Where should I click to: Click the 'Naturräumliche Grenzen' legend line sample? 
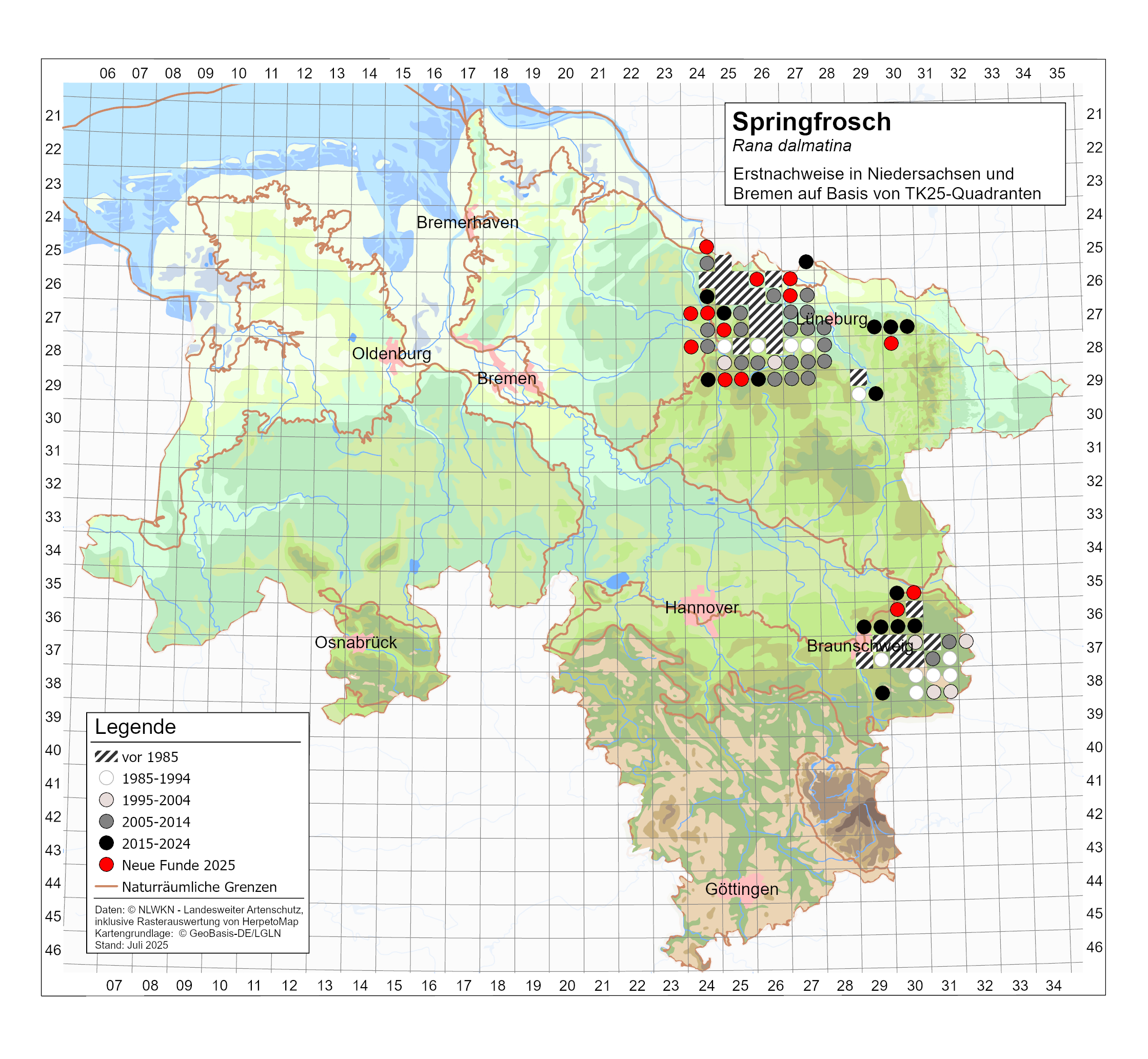point(106,887)
